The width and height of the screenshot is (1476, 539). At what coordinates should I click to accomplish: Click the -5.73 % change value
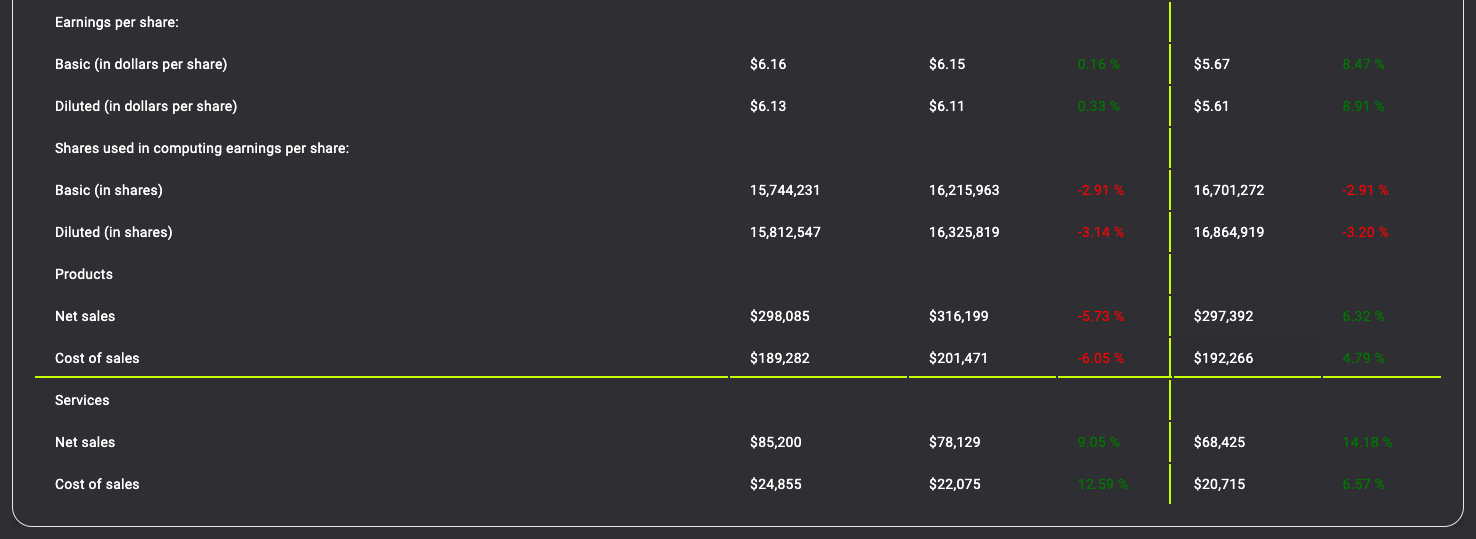(x=1100, y=316)
